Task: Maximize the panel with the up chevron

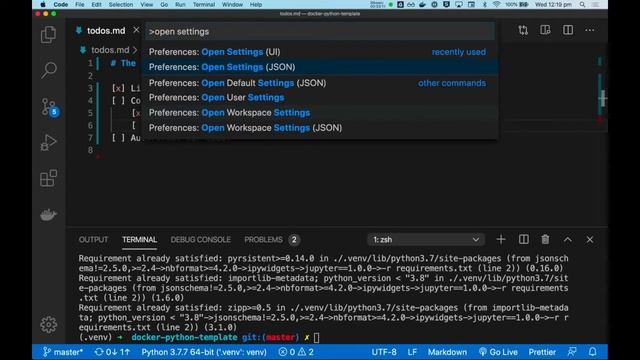Action: [568, 240]
